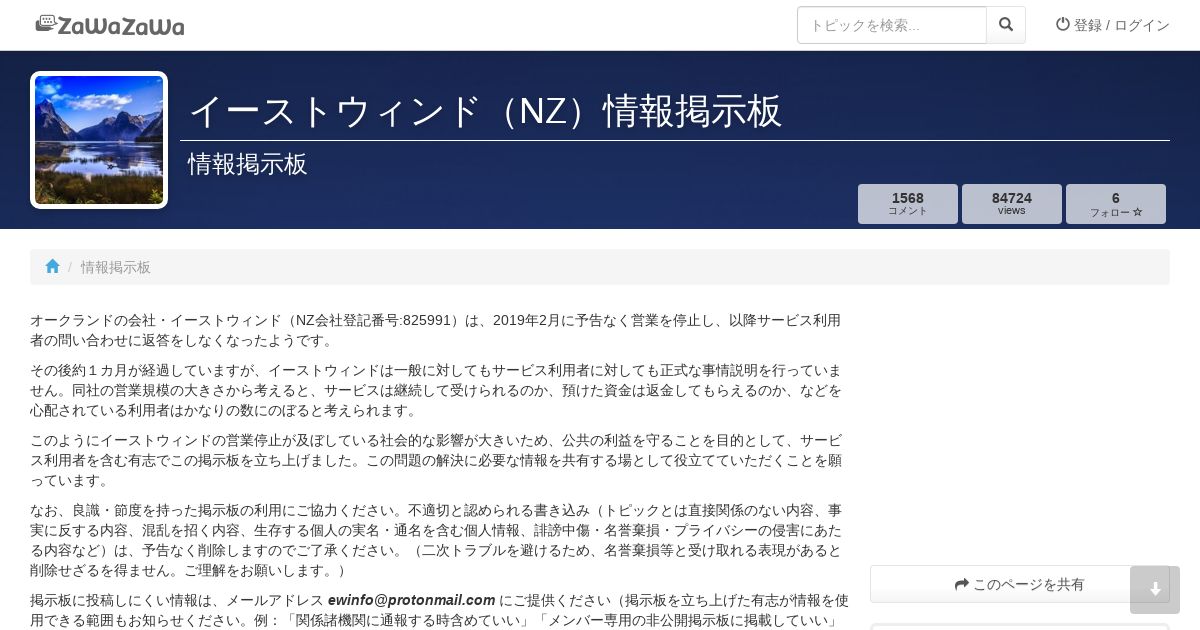Viewport: 1200px width, 630px height.
Task: Share the page with このページを共有 button
Action: click(1020, 584)
